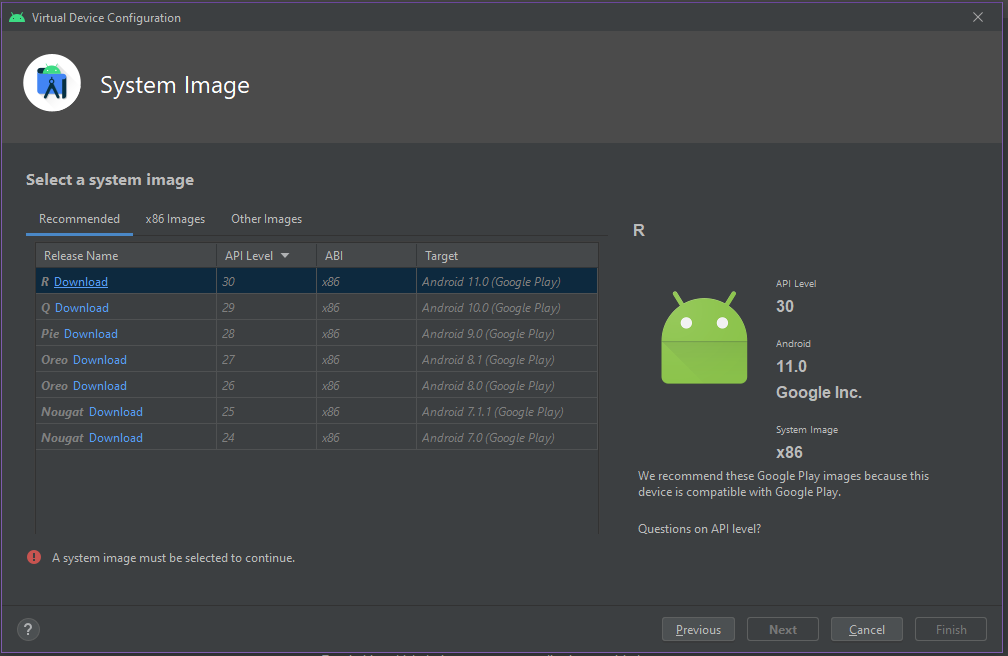Click the help question mark icon
The image size is (1008, 656).
[28, 629]
